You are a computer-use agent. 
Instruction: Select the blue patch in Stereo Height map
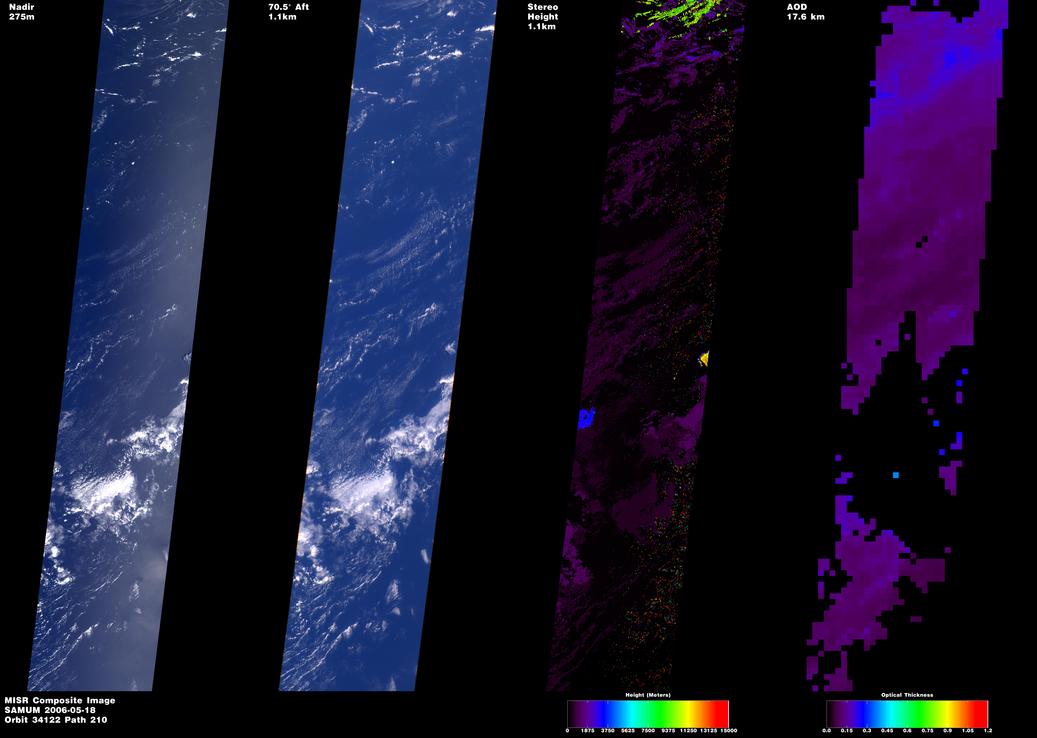(x=586, y=418)
